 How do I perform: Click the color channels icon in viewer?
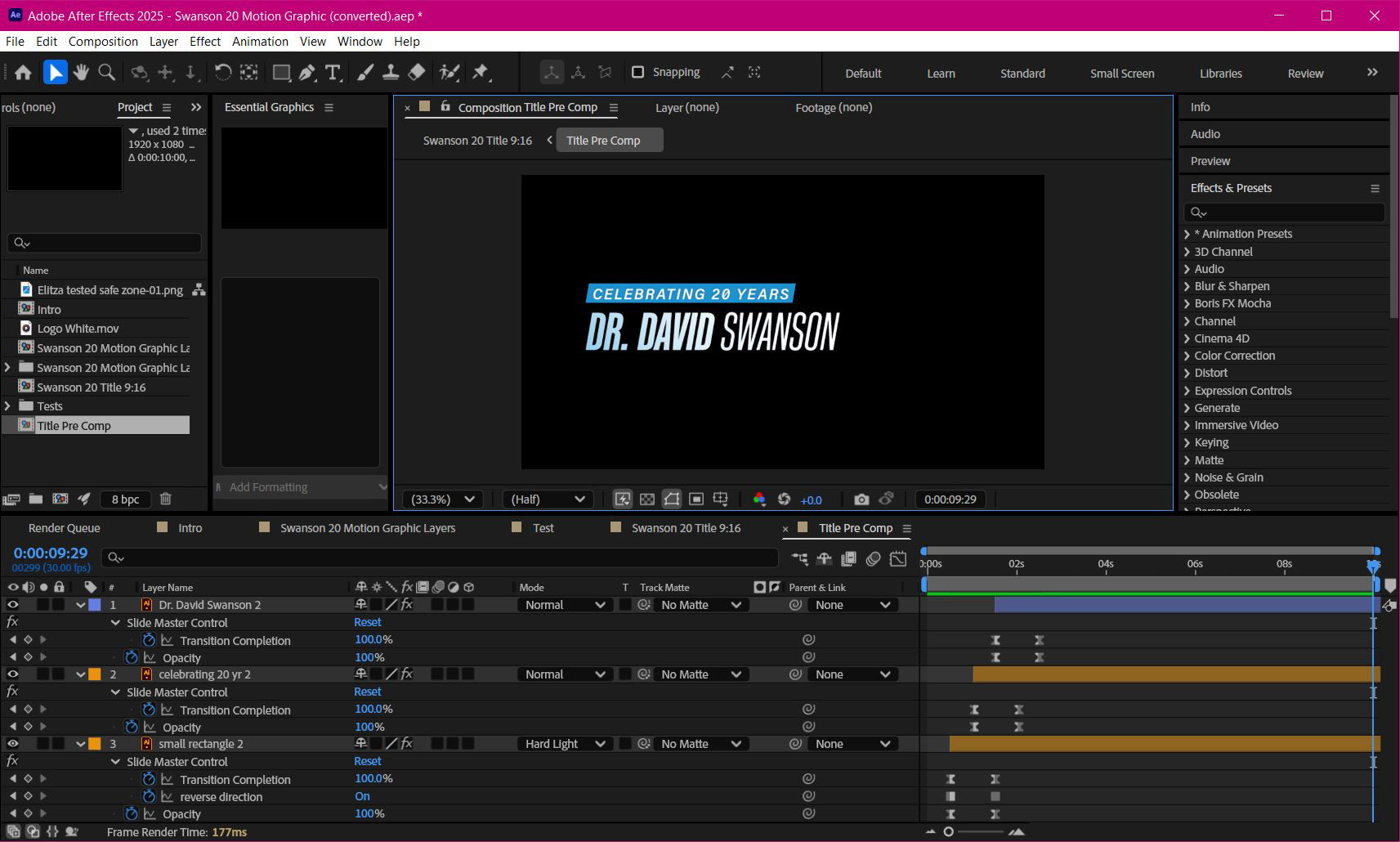click(x=759, y=499)
